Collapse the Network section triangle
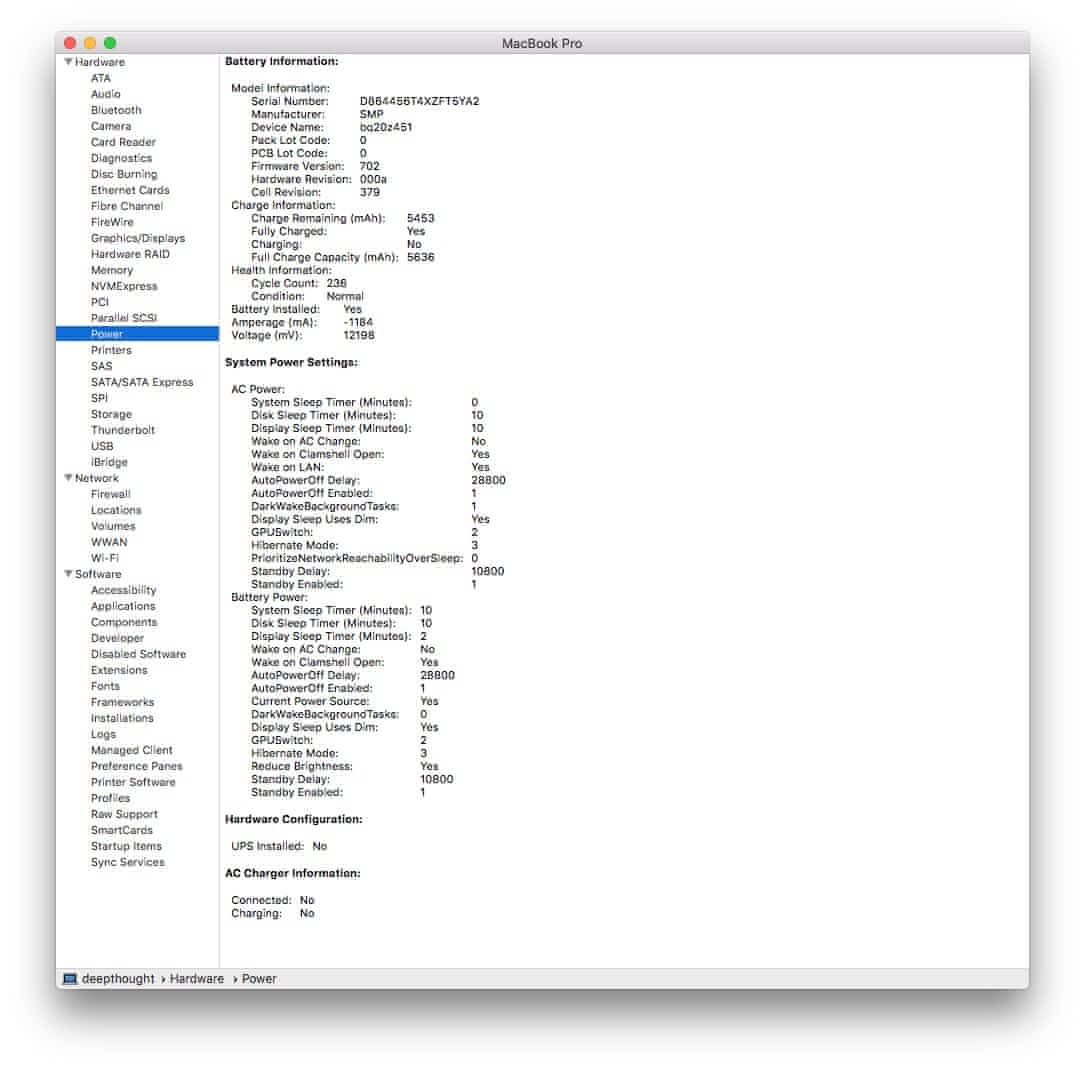The width and height of the screenshot is (1085, 1069). coord(68,477)
